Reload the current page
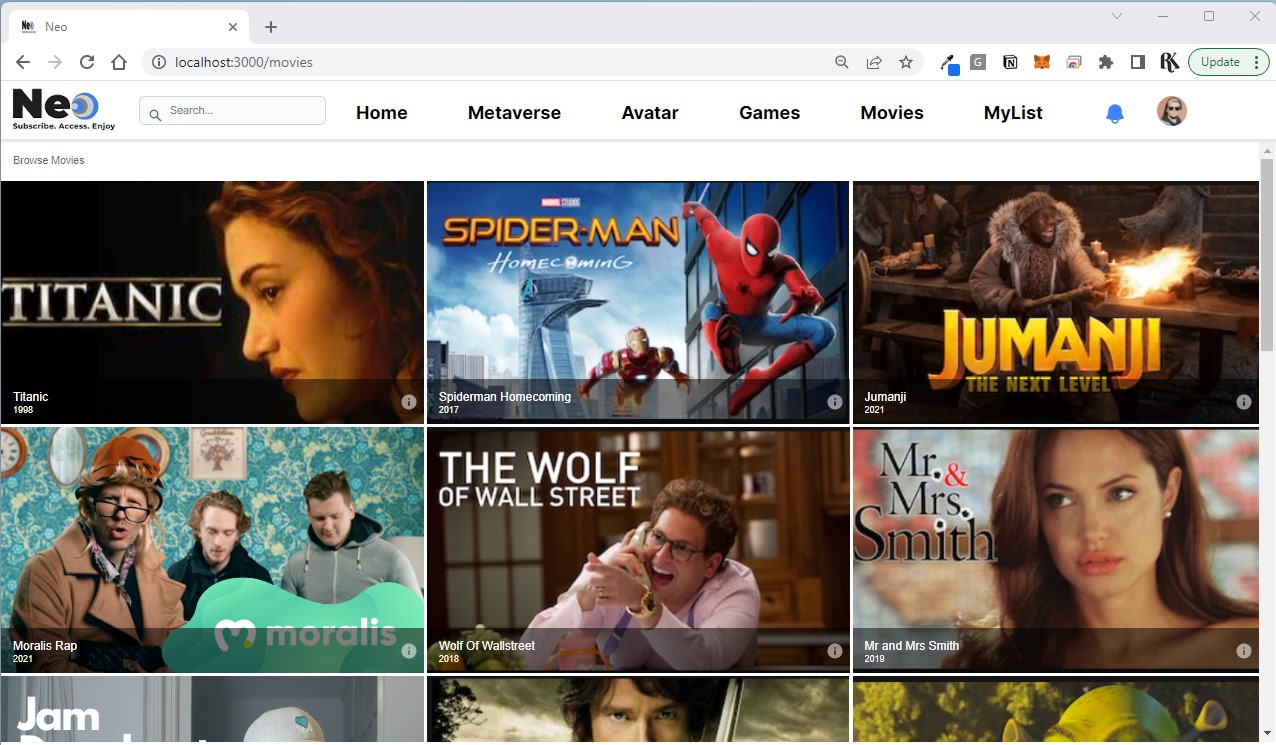The height and width of the screenshot is (745, 1276). (x=87, y=62)
